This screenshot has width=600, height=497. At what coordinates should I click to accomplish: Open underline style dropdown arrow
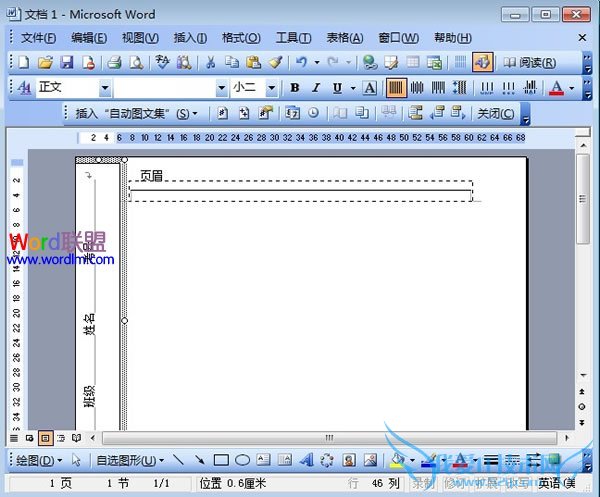353,88
